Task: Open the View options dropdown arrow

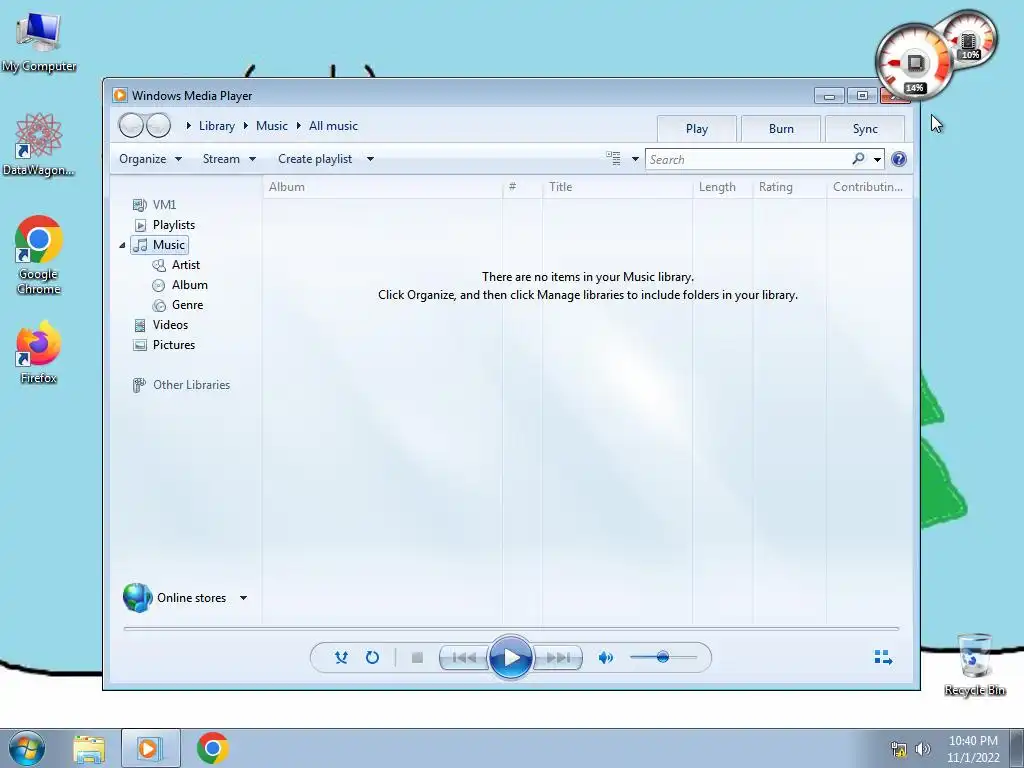Action: point(635,159)
